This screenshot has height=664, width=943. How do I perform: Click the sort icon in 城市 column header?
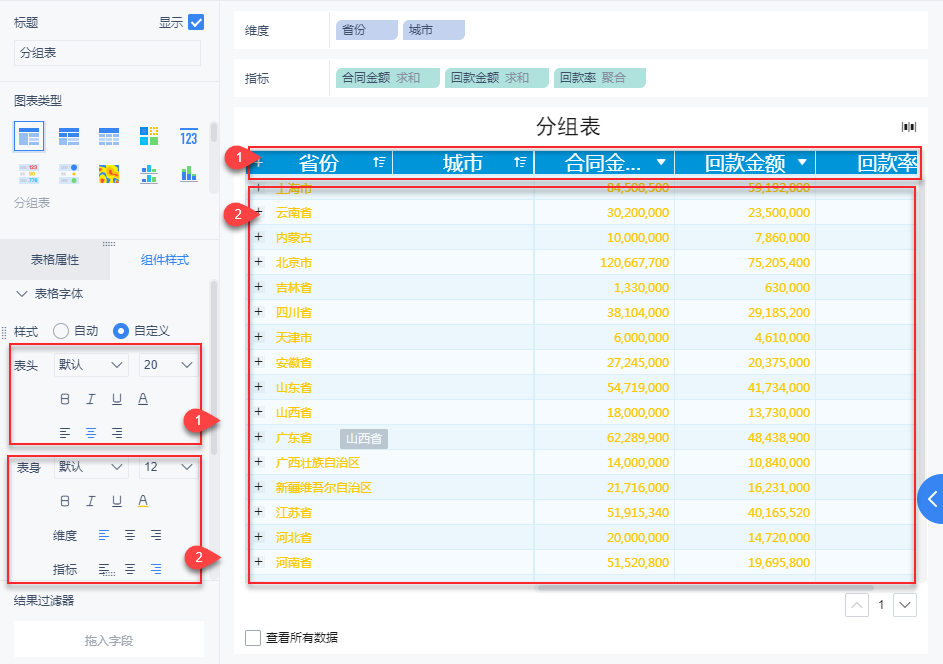point(520,162)
